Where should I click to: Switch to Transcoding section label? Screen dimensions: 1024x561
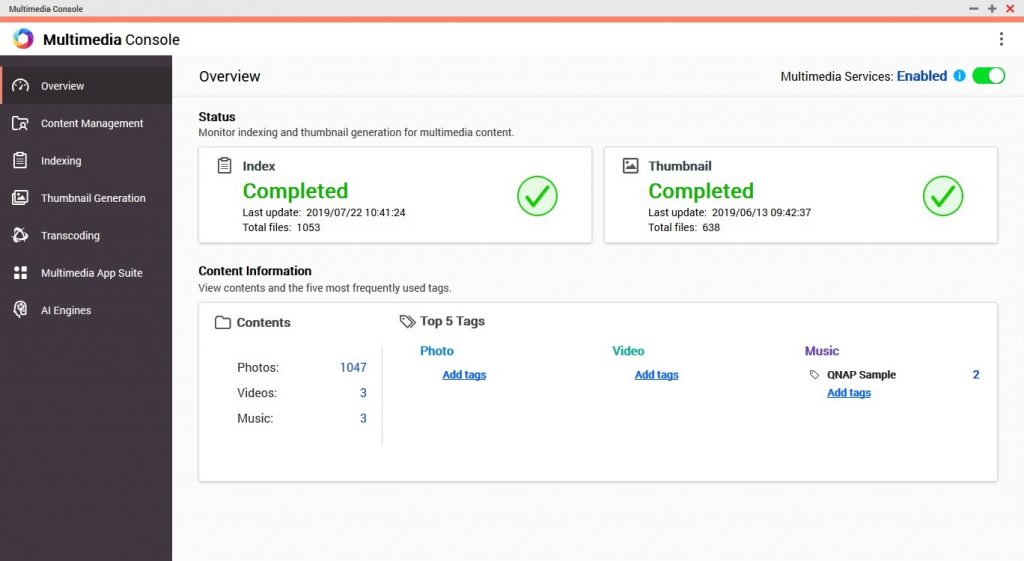(70, 236)
